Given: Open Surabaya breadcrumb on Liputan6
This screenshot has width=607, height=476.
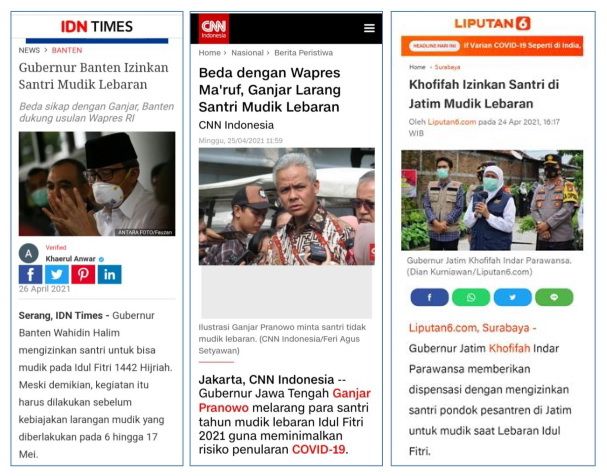Looking at the screenshot, I should click(447, 67).
